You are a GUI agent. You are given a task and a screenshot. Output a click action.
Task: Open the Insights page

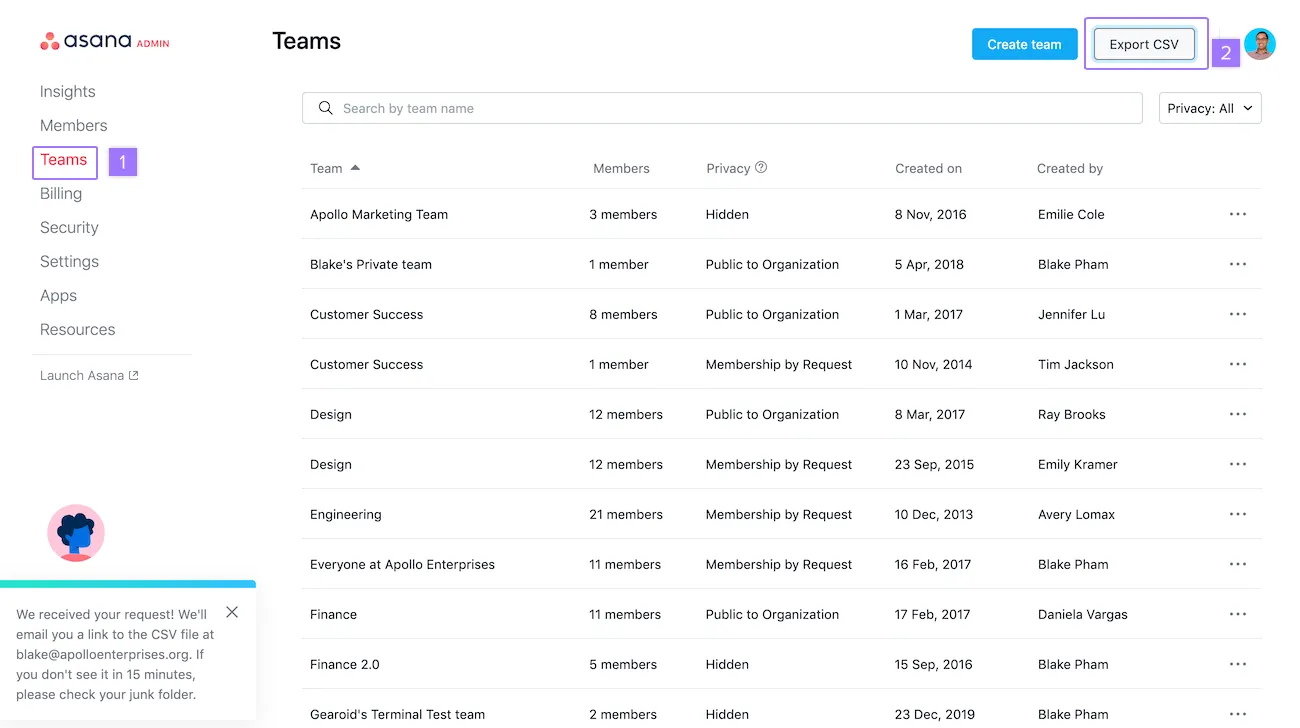[x=68, y=91]
